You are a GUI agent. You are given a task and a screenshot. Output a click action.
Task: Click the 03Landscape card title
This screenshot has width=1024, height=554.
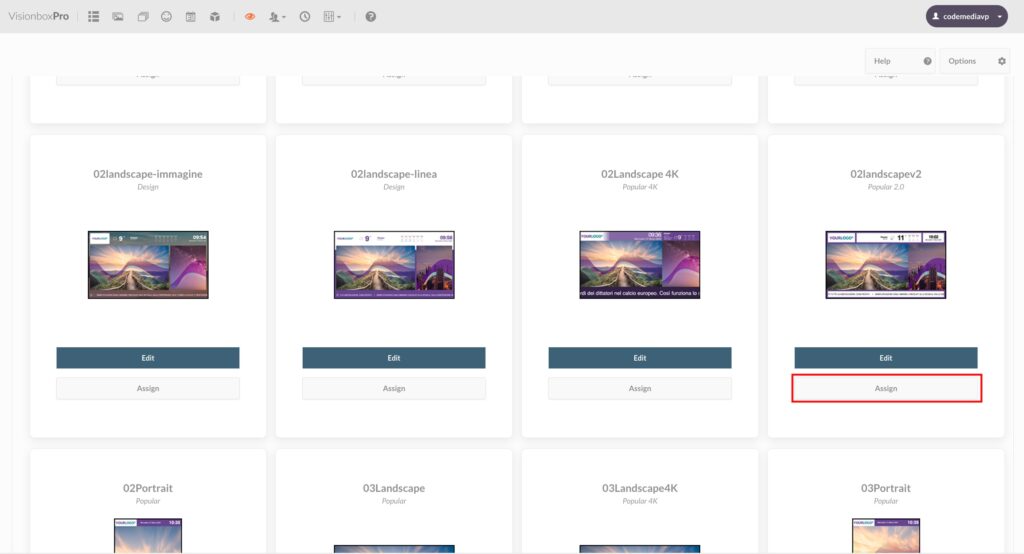tap(394, 488)
